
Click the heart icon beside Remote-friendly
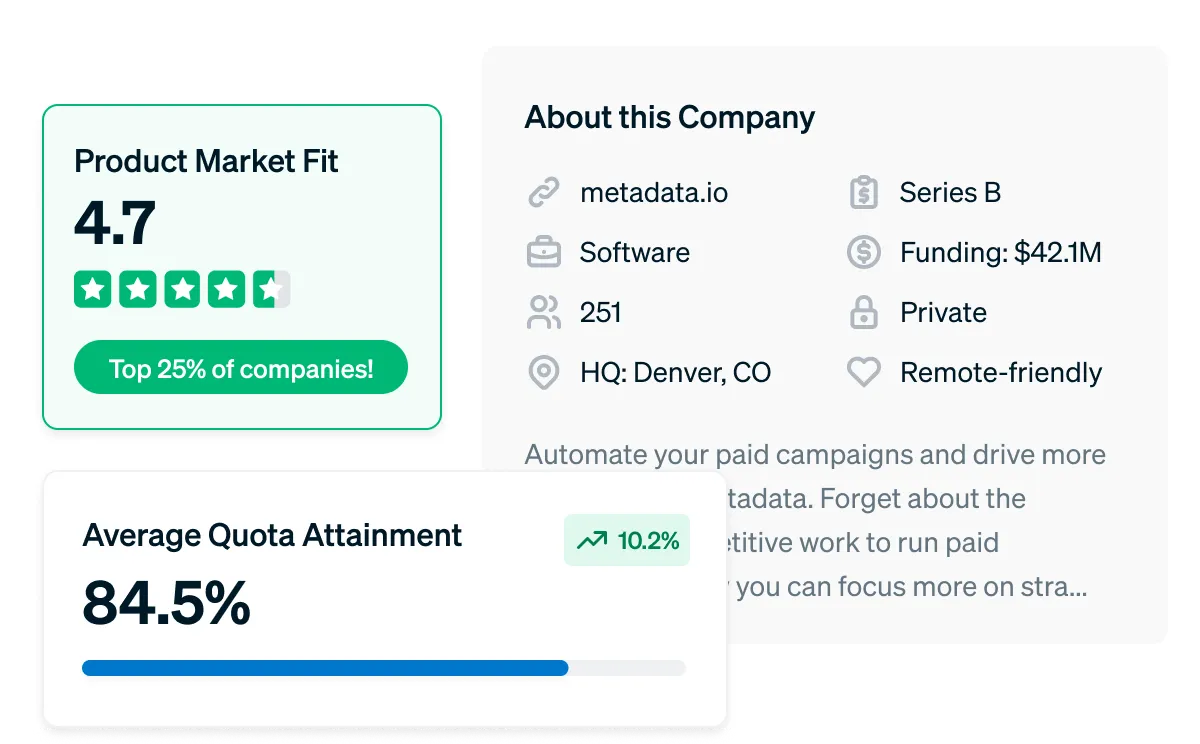point(863,373)
